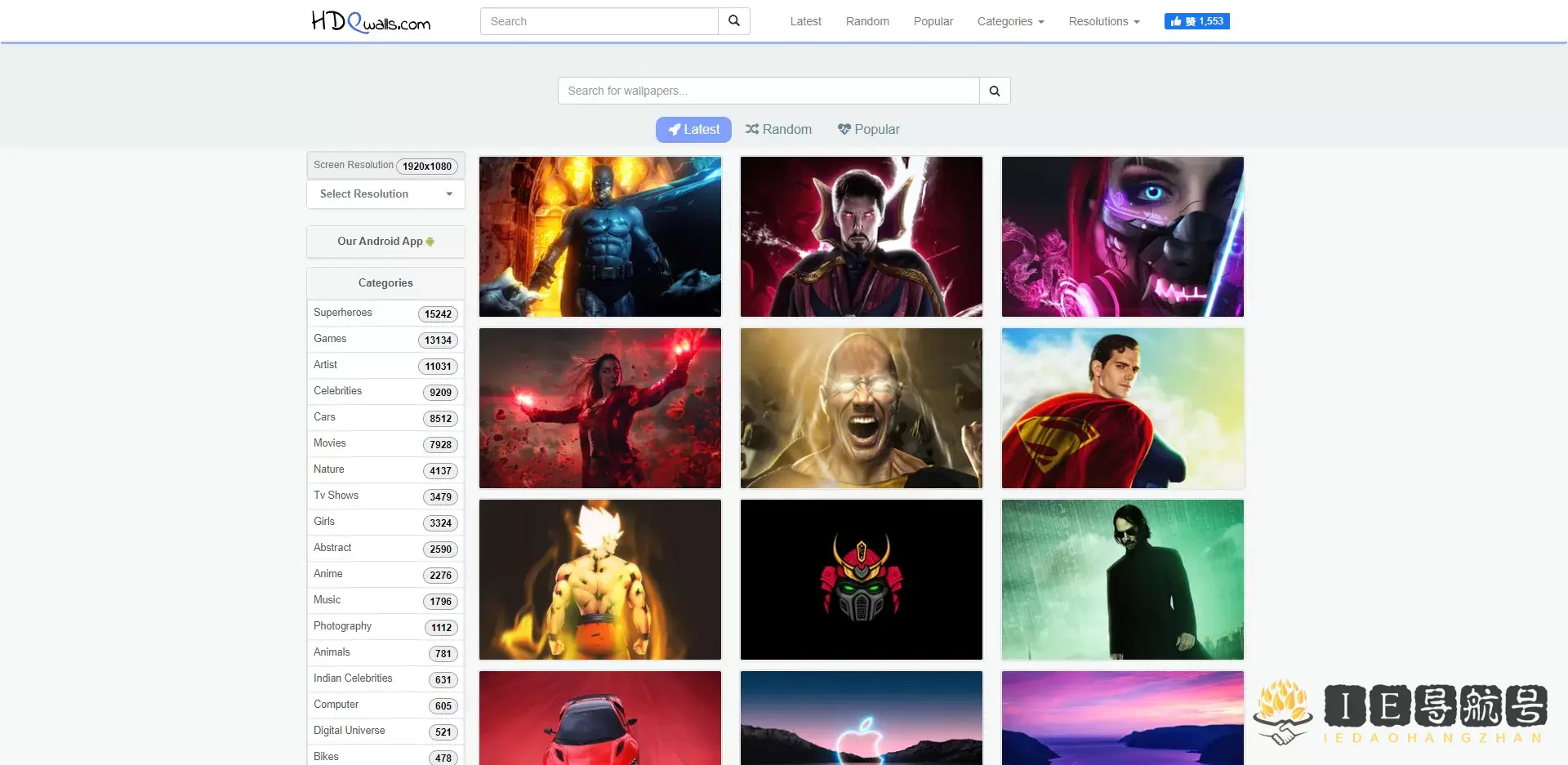This screenshot has width=1568, height=765.
Task: Open the Batman wallpaper thumbnail
Action: [x=600, y=237]
